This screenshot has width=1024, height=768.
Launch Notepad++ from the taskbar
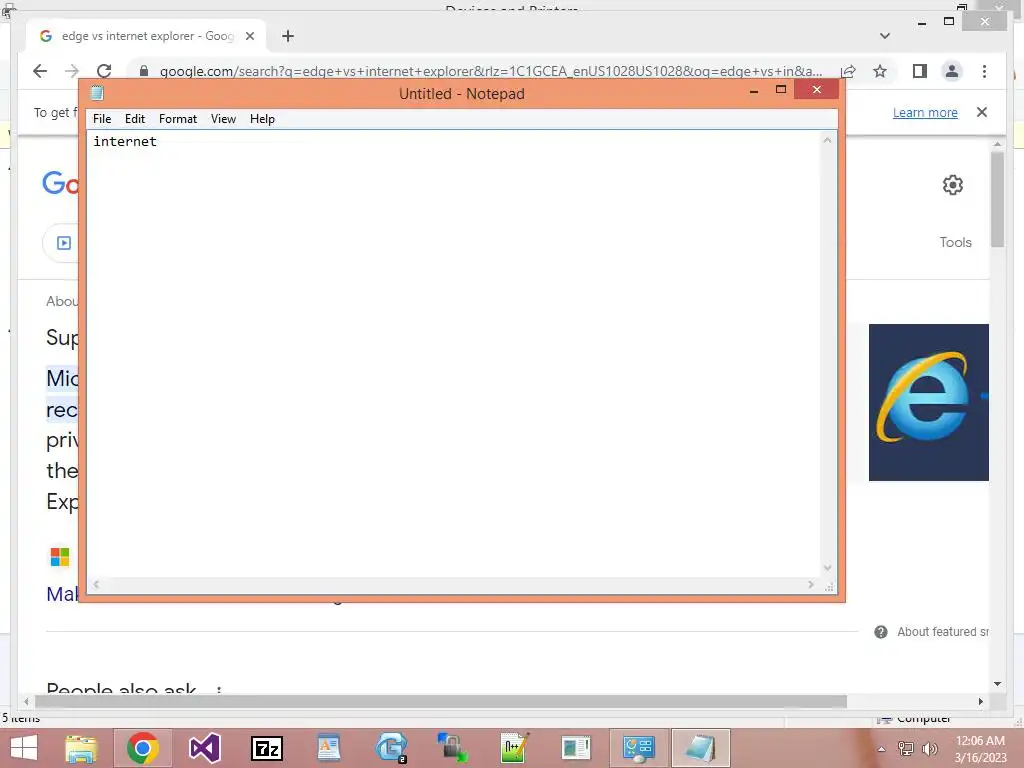click(x=514, y=748)
